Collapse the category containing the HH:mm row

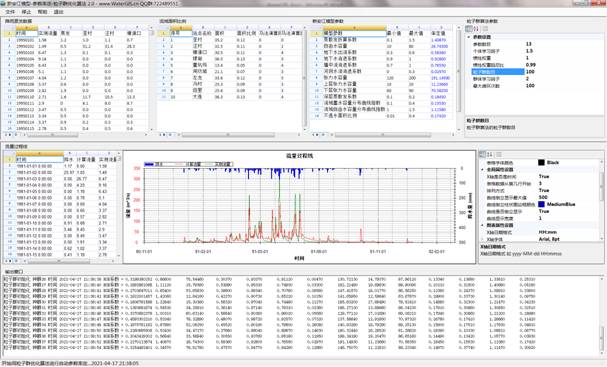point(482,225)
